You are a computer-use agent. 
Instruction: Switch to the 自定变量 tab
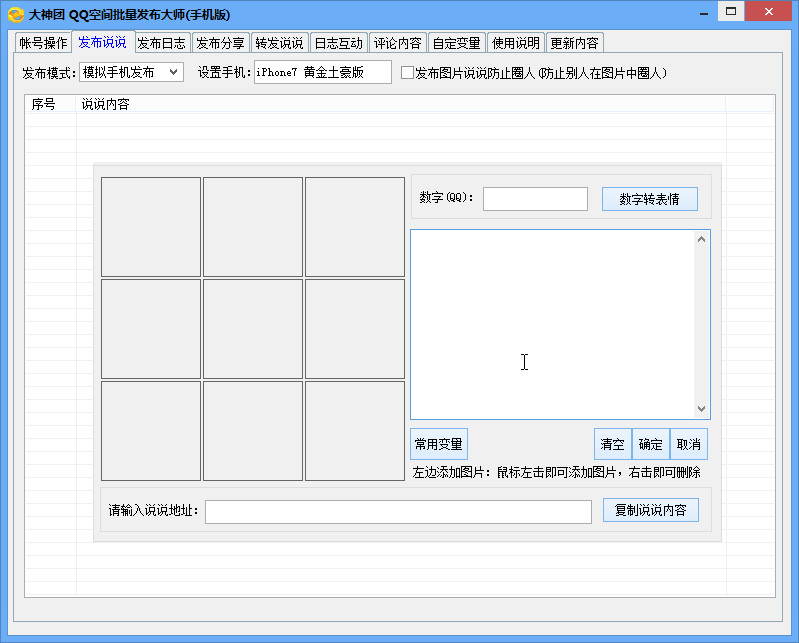click(x=457, y=43)
